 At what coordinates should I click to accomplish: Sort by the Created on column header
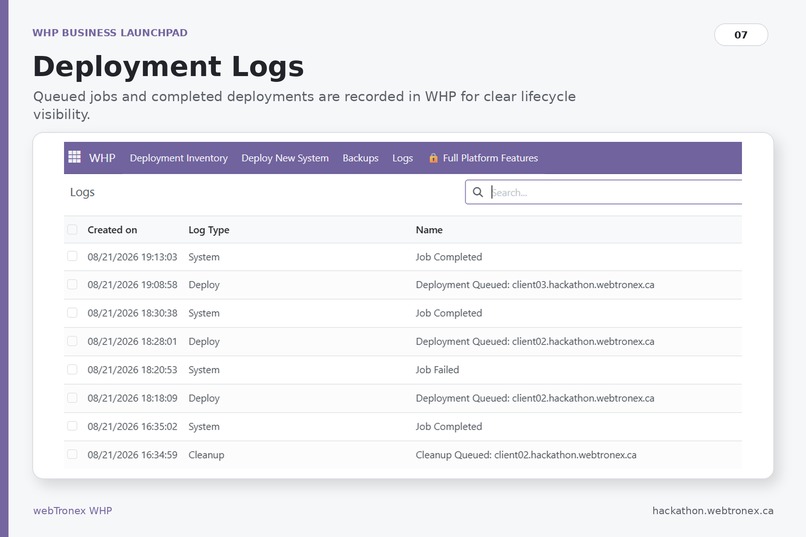(x=112, y=230)
